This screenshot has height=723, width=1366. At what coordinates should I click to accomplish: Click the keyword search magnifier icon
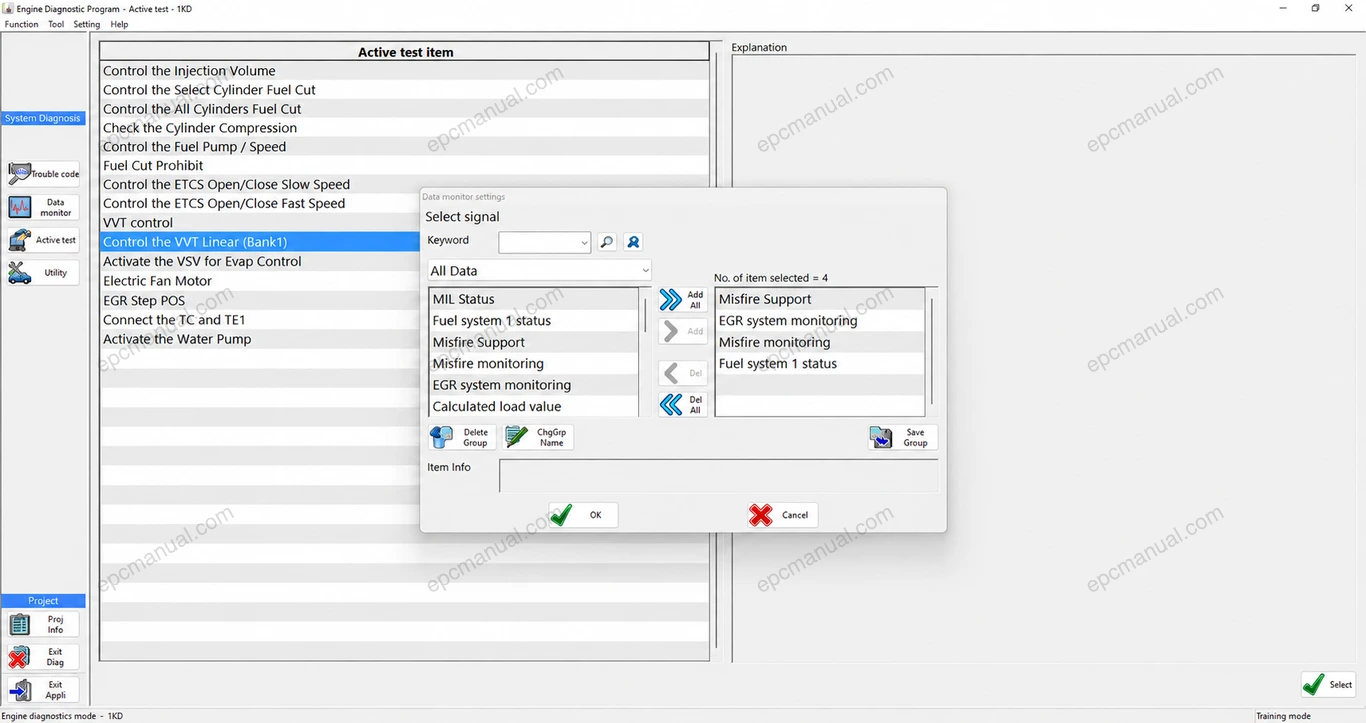[607, 242]
